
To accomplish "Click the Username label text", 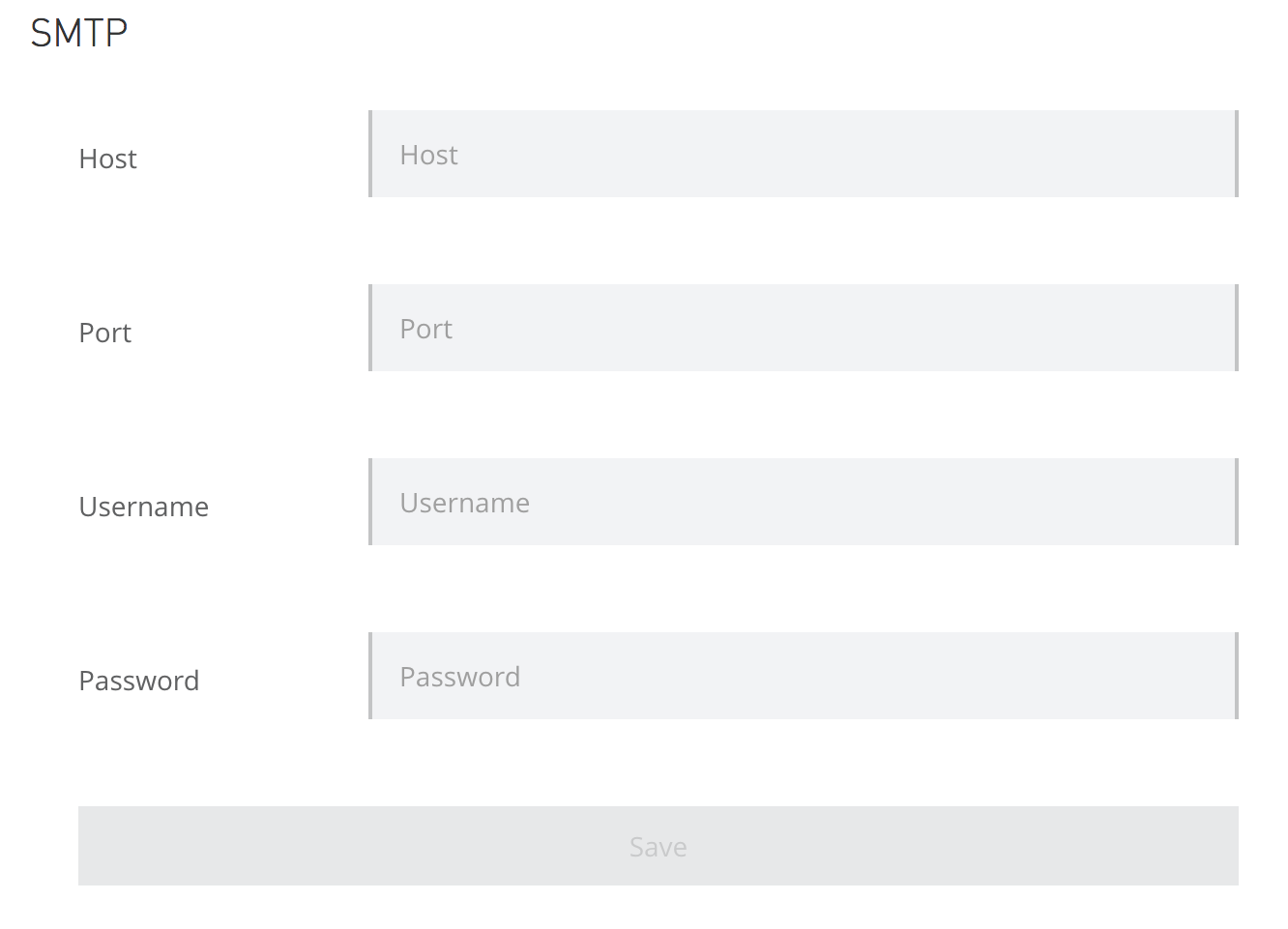I will (x=143, y=507).
